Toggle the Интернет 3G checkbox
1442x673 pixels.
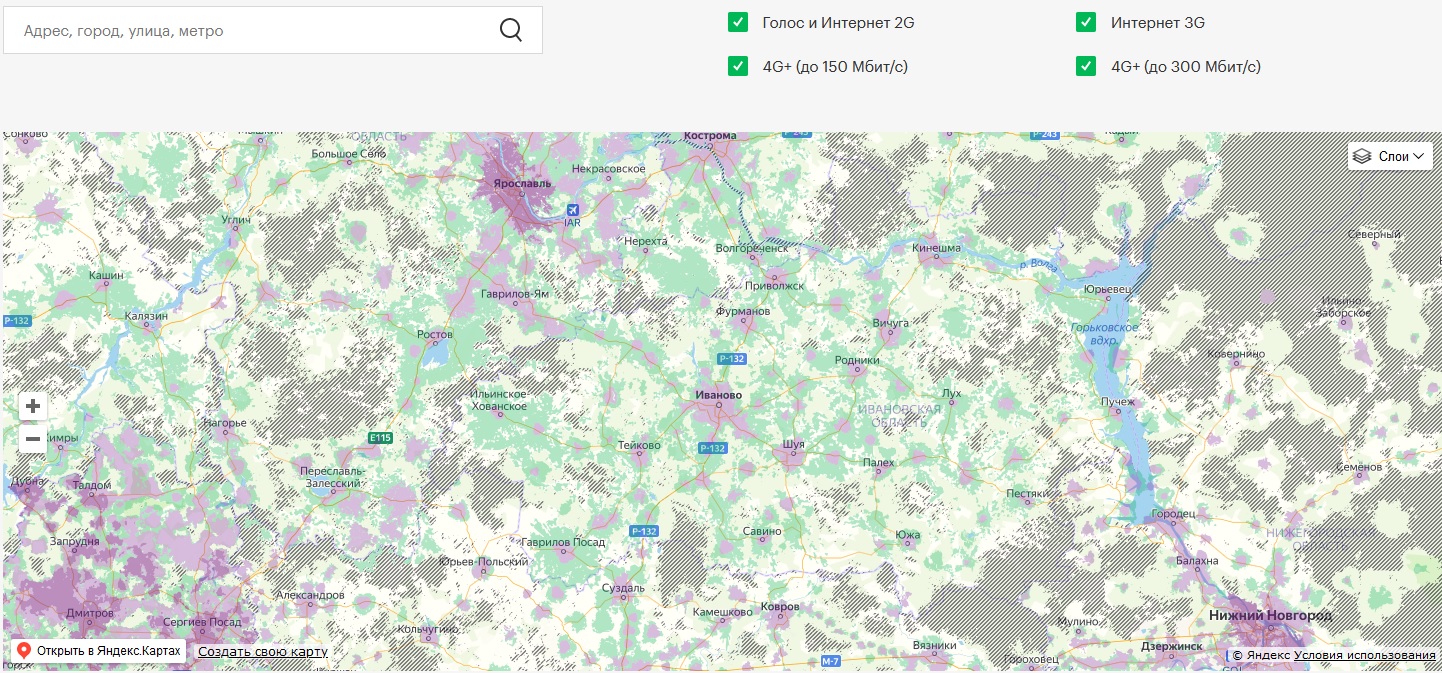click(1086, 22)
